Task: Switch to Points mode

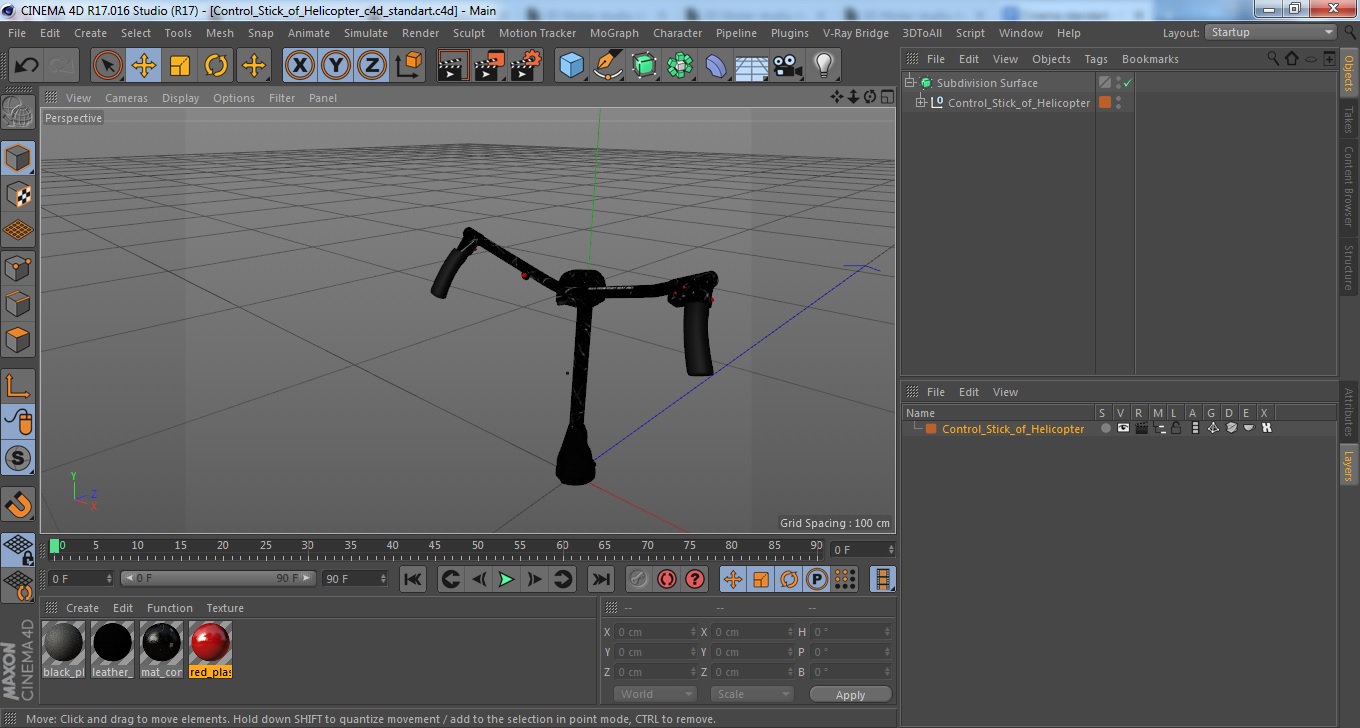Action: (18, 267)
